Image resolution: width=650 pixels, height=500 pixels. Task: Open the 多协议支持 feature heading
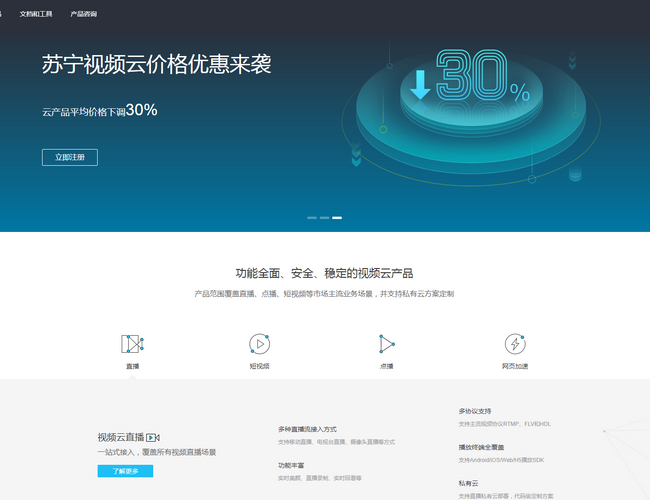coord(475,411)
